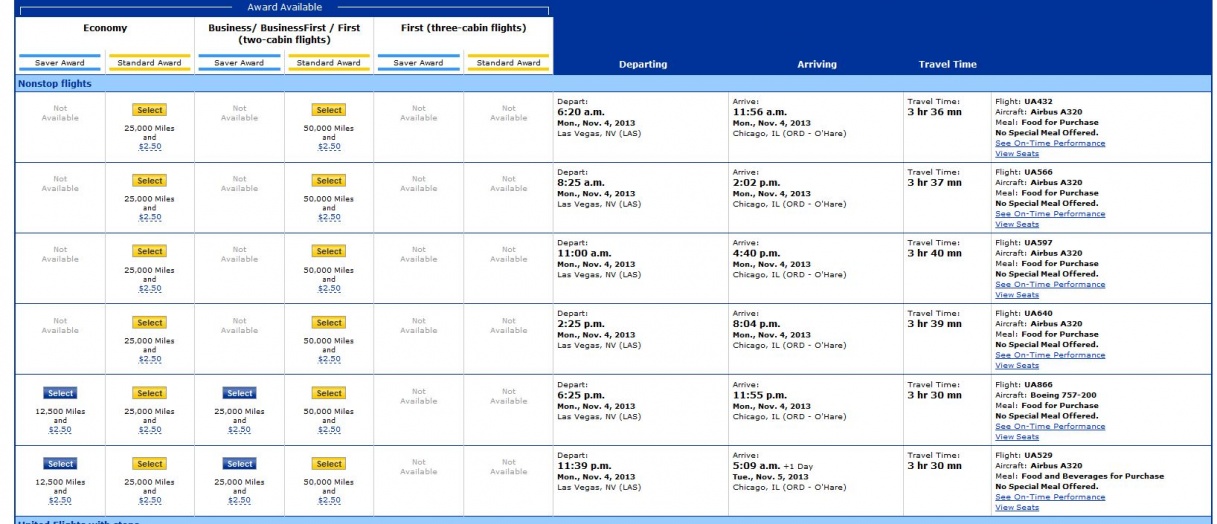Select Economy Standard Award for flight UA432
Image resolution: width=1217 pixels, height=524 pixels.
tap(150, 110)
